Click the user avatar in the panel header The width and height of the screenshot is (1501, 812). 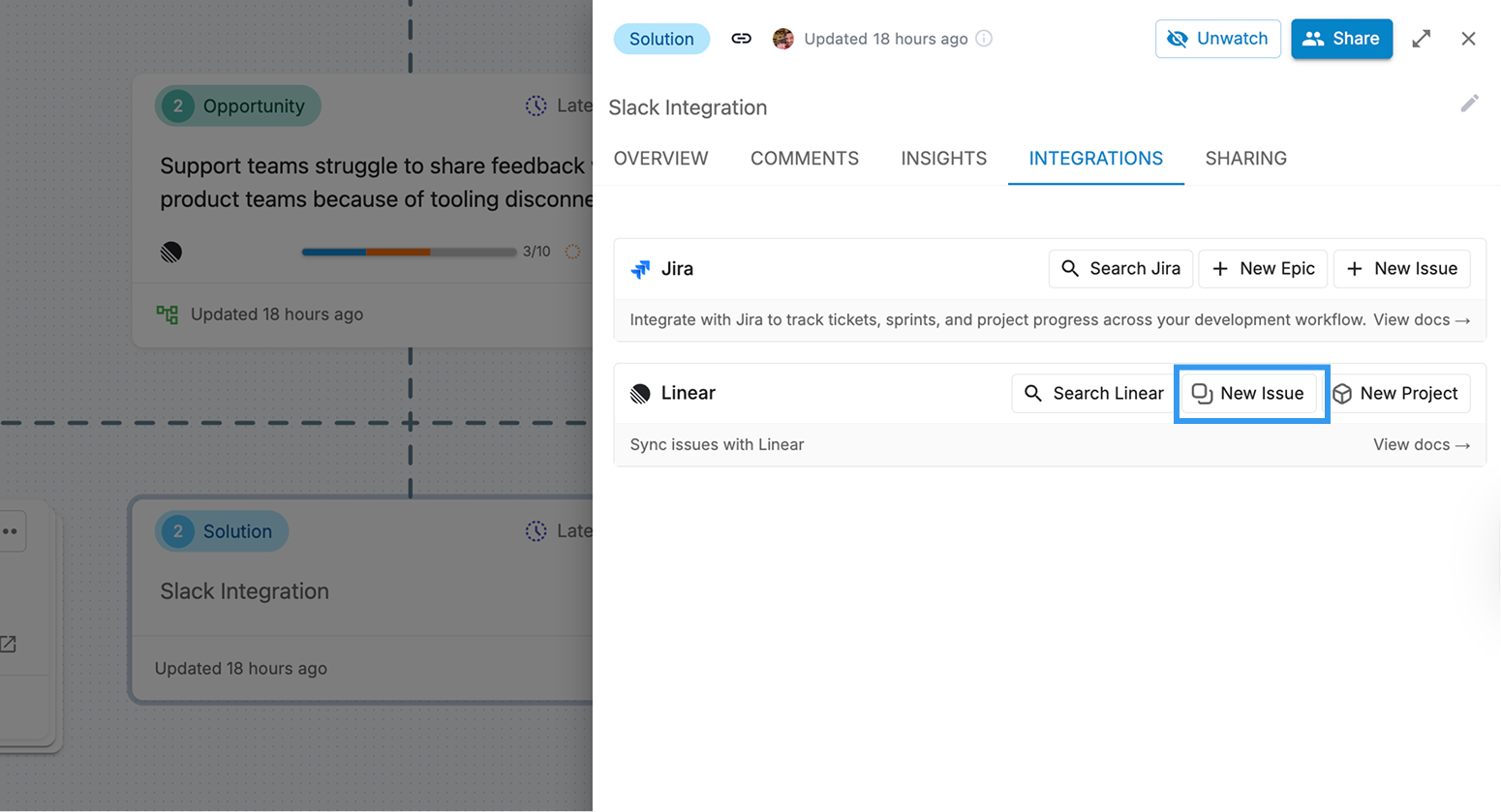[x=783, y=39]
